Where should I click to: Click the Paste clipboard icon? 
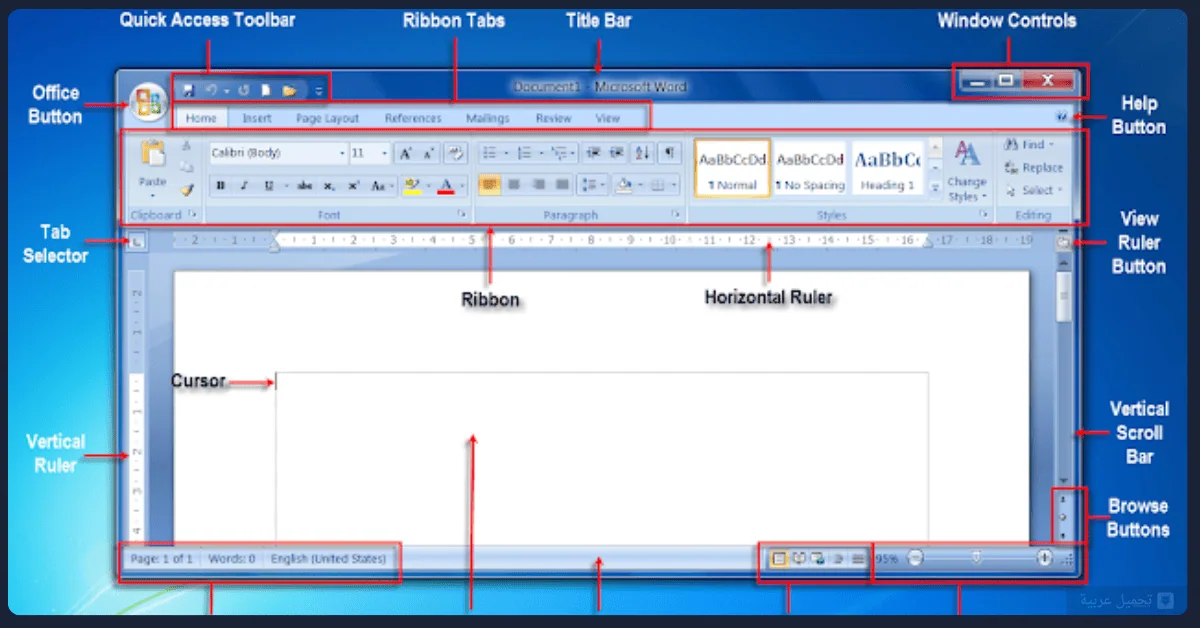coord(153,153)
